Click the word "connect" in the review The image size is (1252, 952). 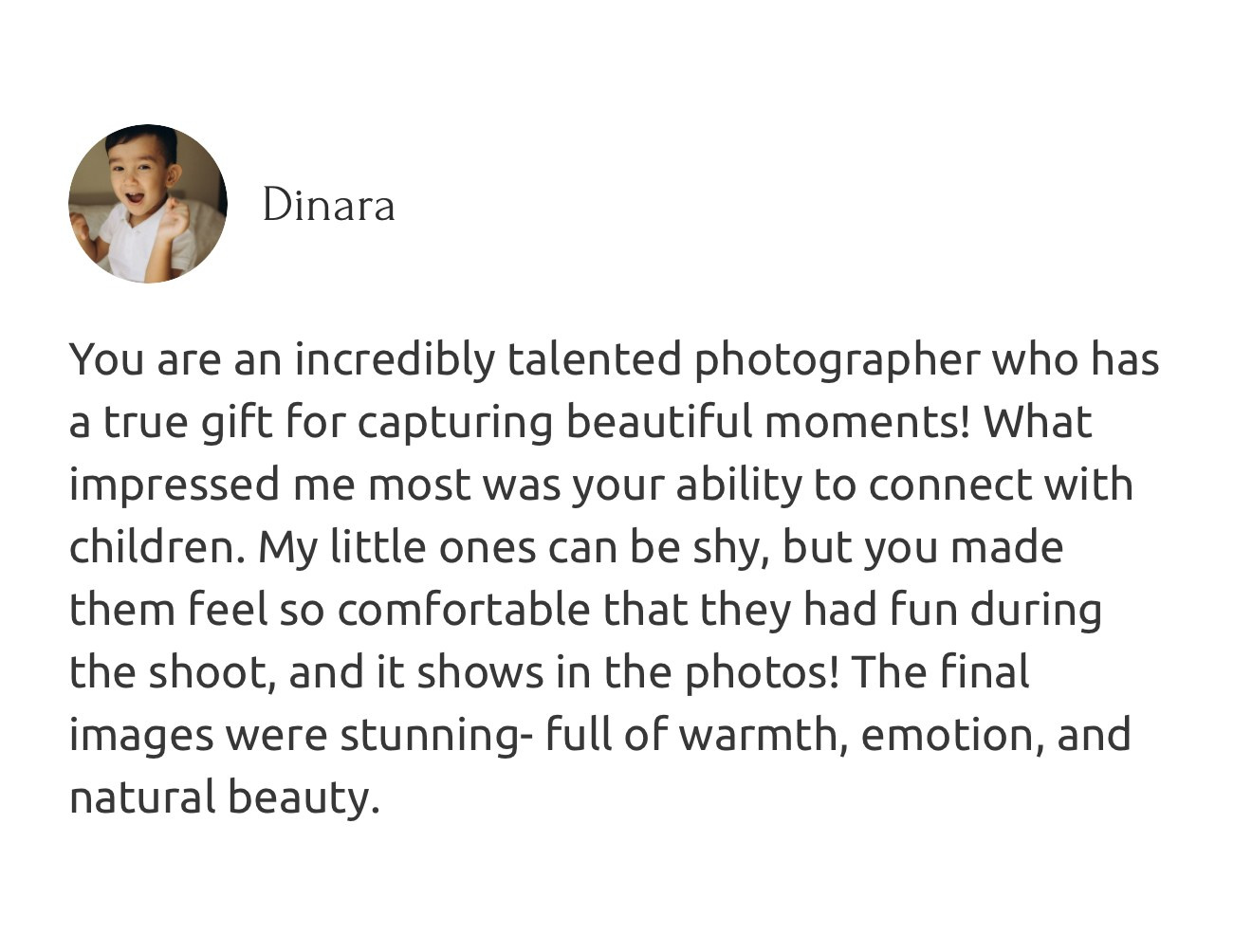949,485
